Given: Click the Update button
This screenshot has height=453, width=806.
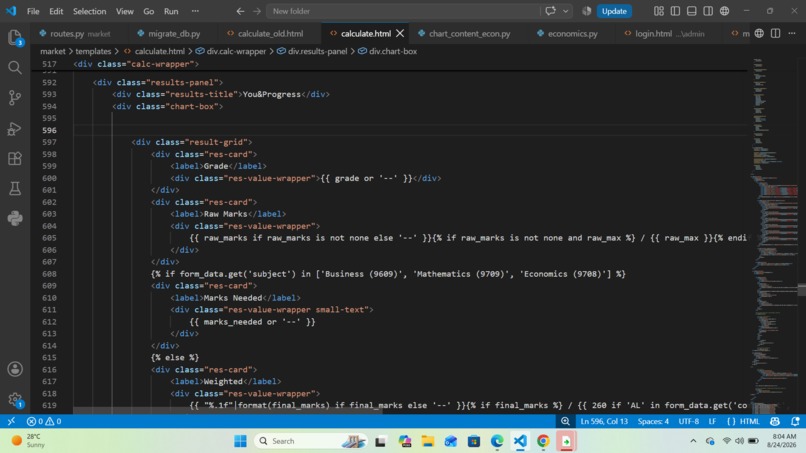Looking at the screenshot, I should coord(614,11).
